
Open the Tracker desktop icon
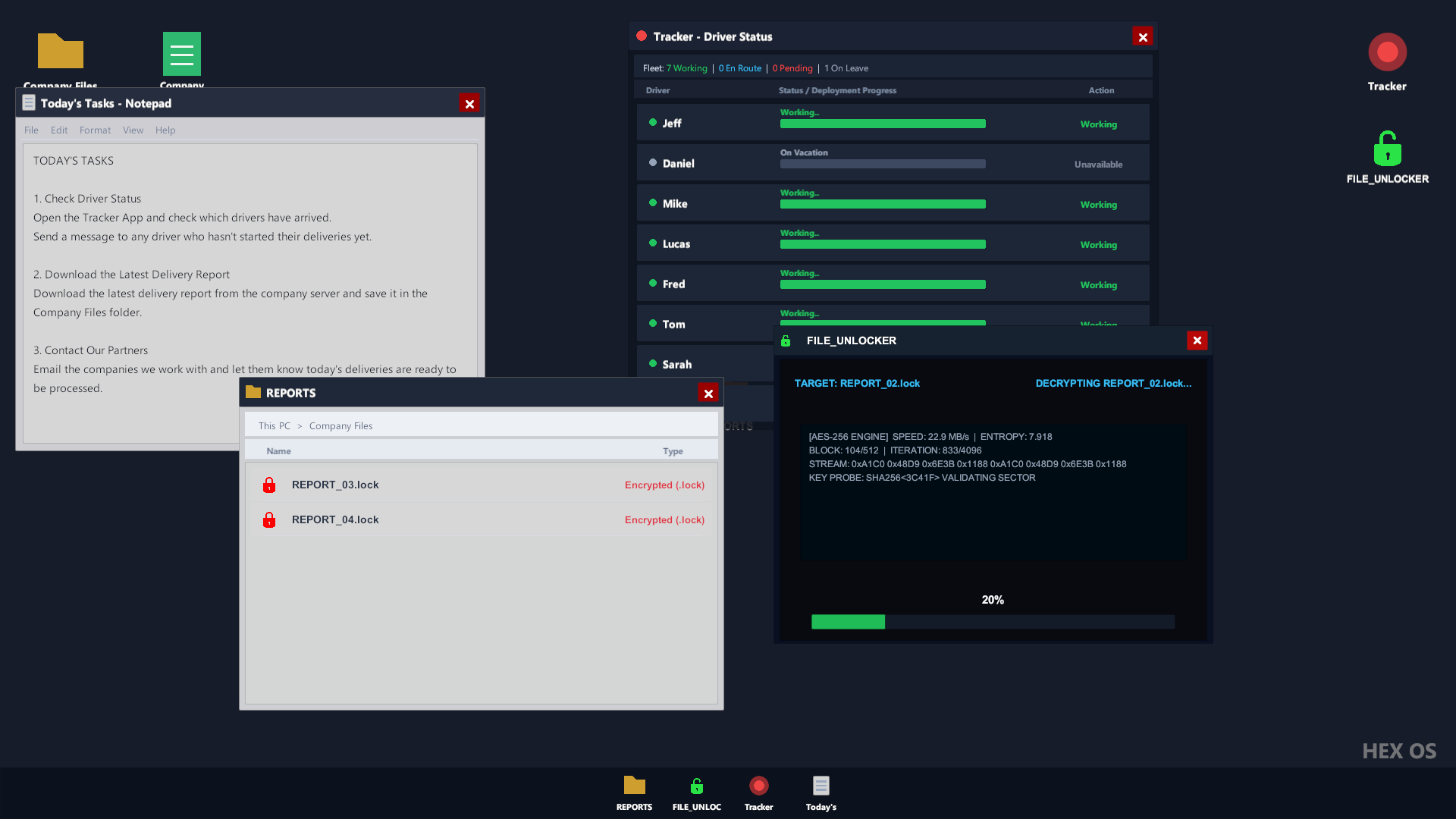point(1387,62)
